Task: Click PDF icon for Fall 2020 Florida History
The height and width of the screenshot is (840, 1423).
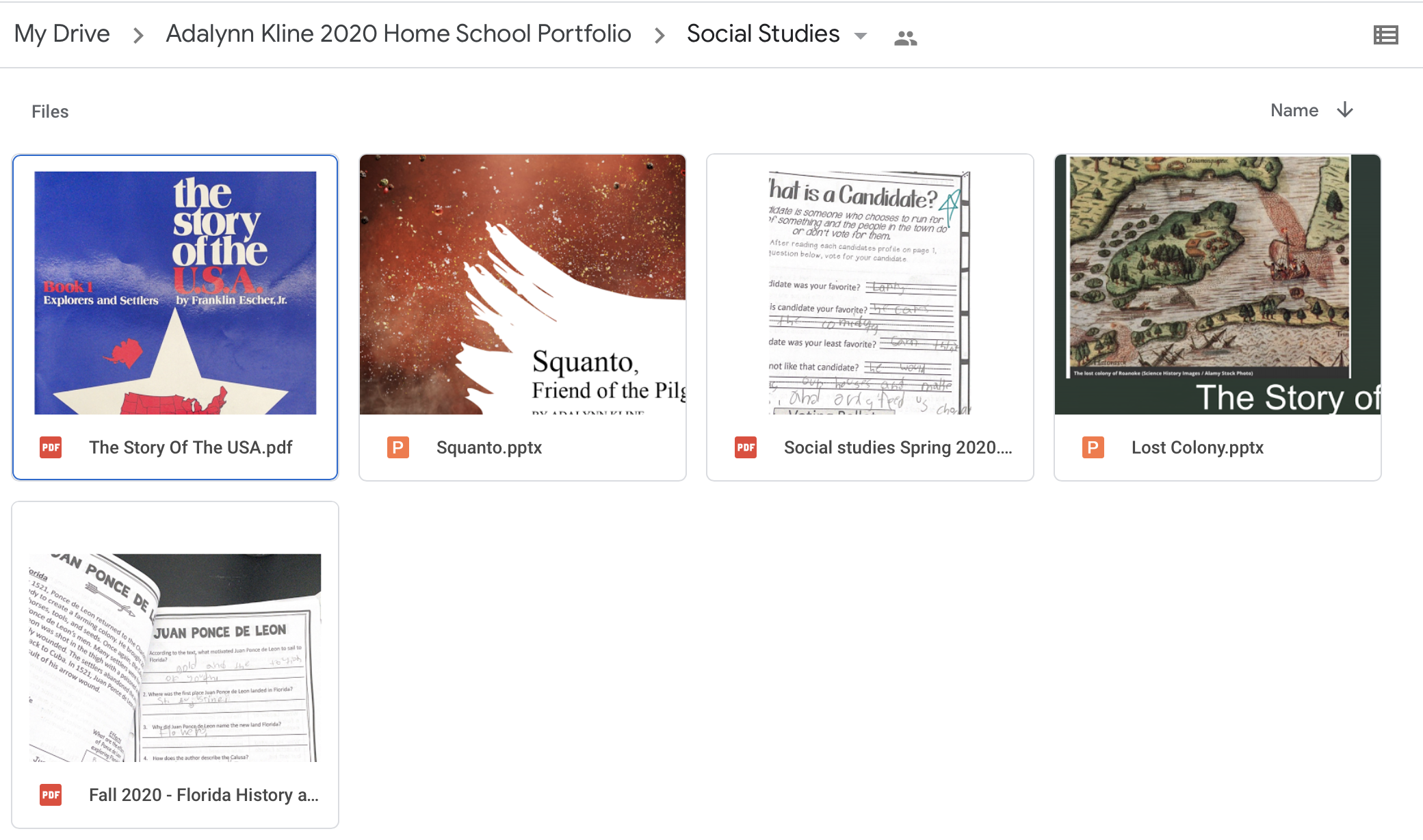Action: 51,795
